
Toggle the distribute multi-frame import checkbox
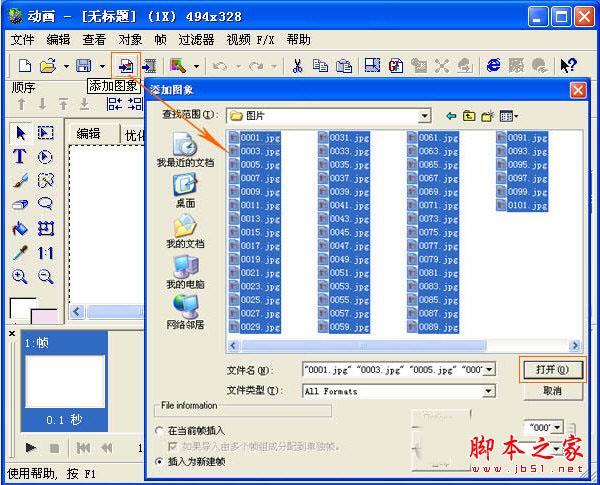click(x=173, y=446)
